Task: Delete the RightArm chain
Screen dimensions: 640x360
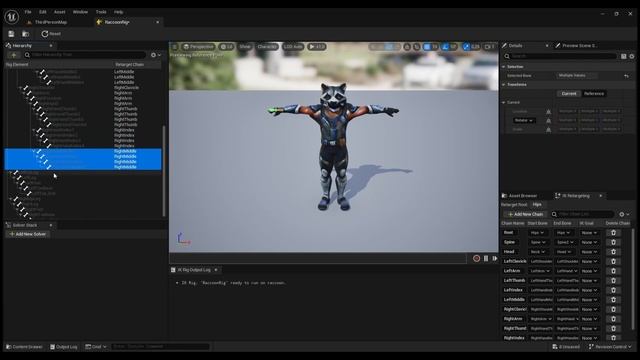Action: pyautogui.click(x=613, y=319)
